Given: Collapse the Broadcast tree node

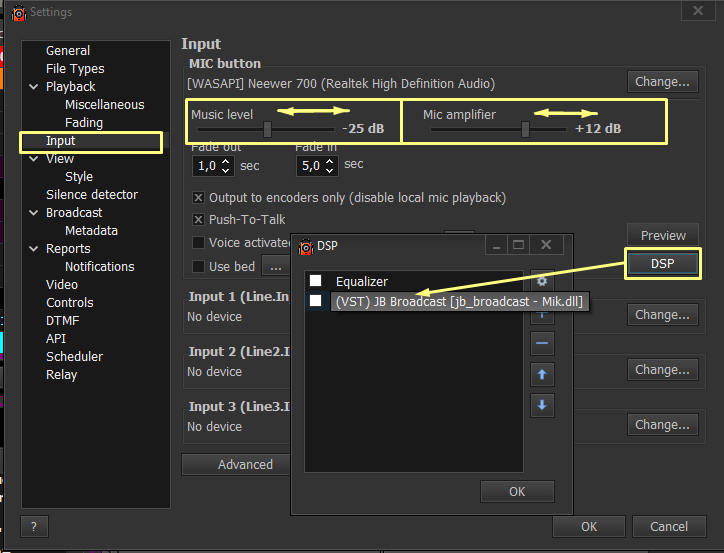Looking at the screenshot, I should [34, 213].
